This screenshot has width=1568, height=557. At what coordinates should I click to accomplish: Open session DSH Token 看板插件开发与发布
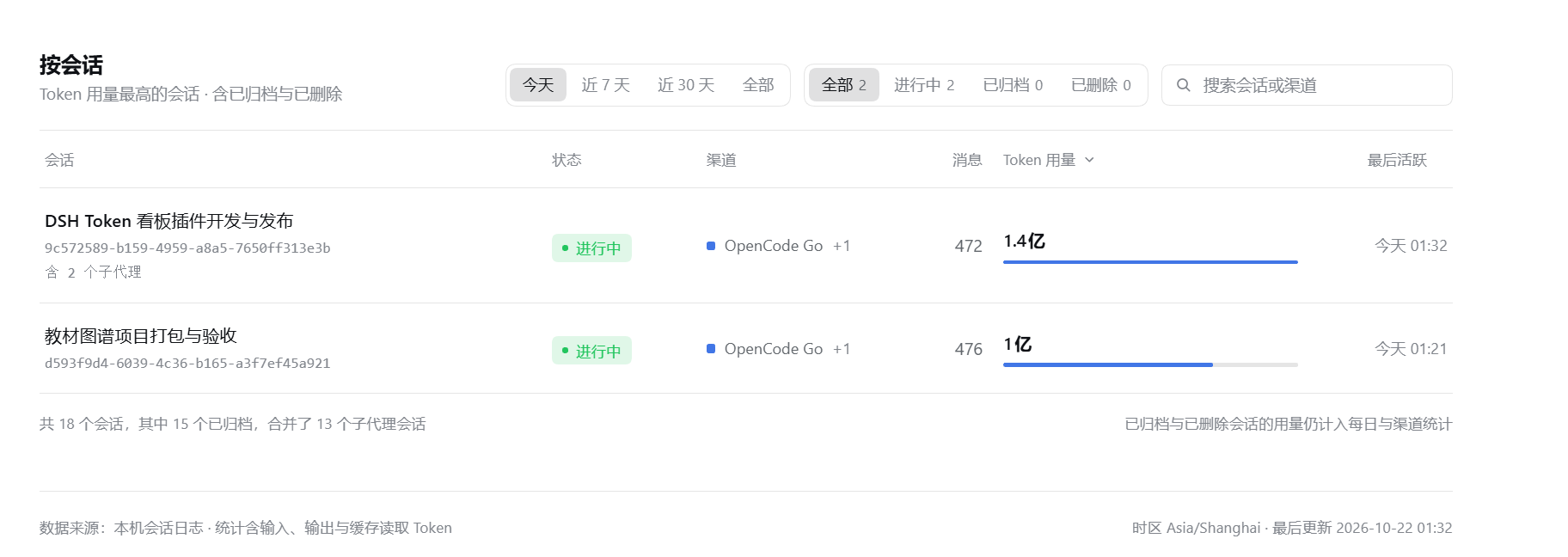point(169,221)
